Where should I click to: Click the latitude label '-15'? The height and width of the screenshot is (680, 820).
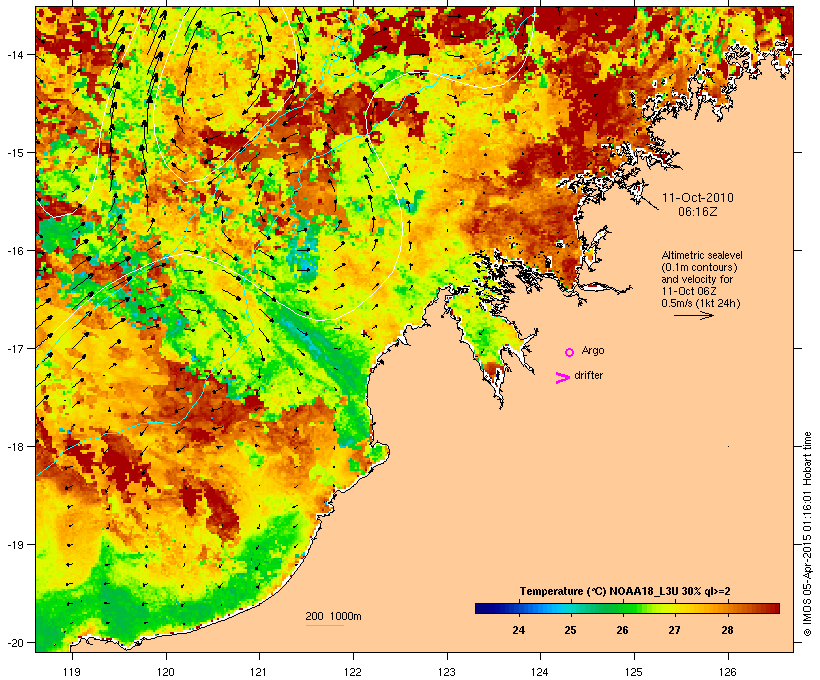point(14,153)
